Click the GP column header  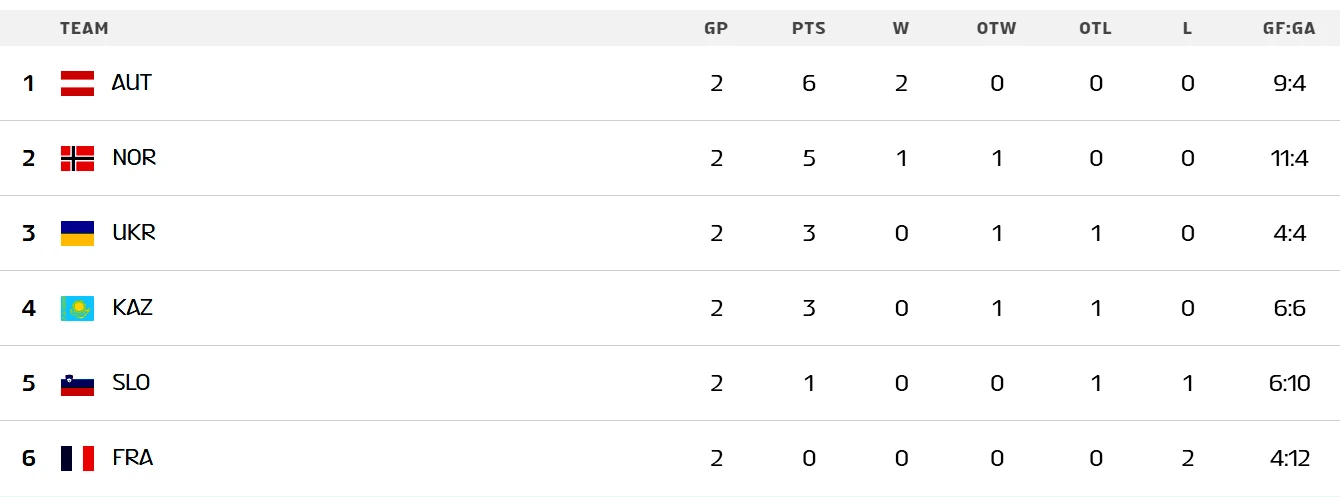[x=716, y=28]
